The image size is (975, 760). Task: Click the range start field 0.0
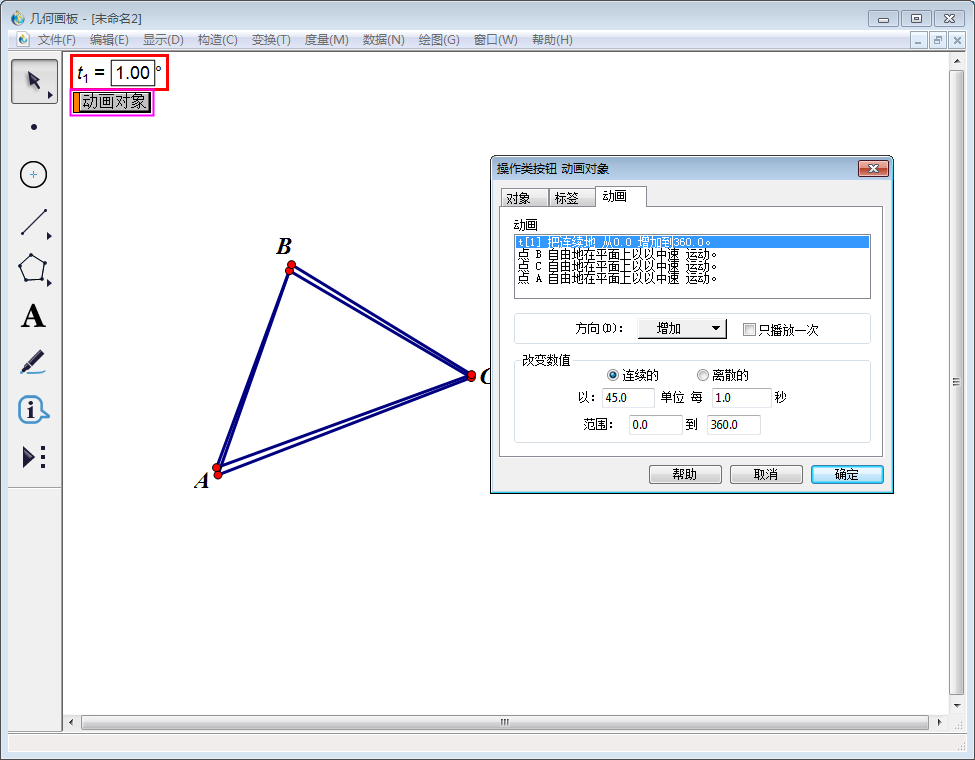pyautogui.click(x=655, y=425)
